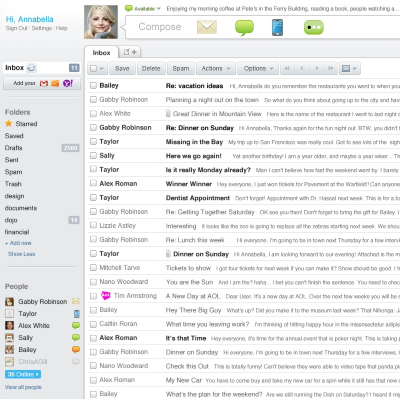Click the attachment icon on Taylor's Dinner on Sunday
The height and width of the screenshot is (399, 400).
(168, 254)
